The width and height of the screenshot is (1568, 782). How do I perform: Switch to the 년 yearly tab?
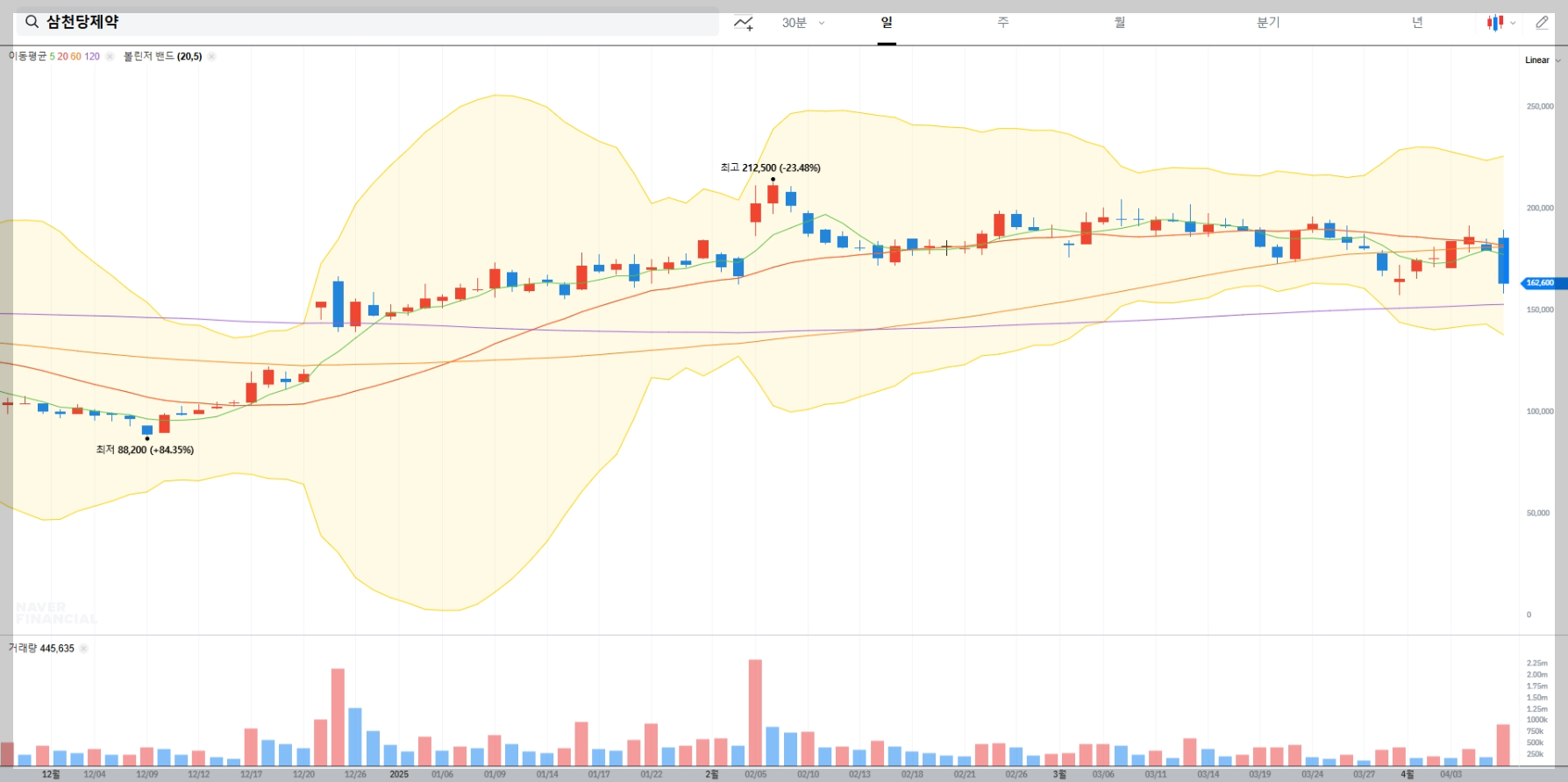point(1417,23)
